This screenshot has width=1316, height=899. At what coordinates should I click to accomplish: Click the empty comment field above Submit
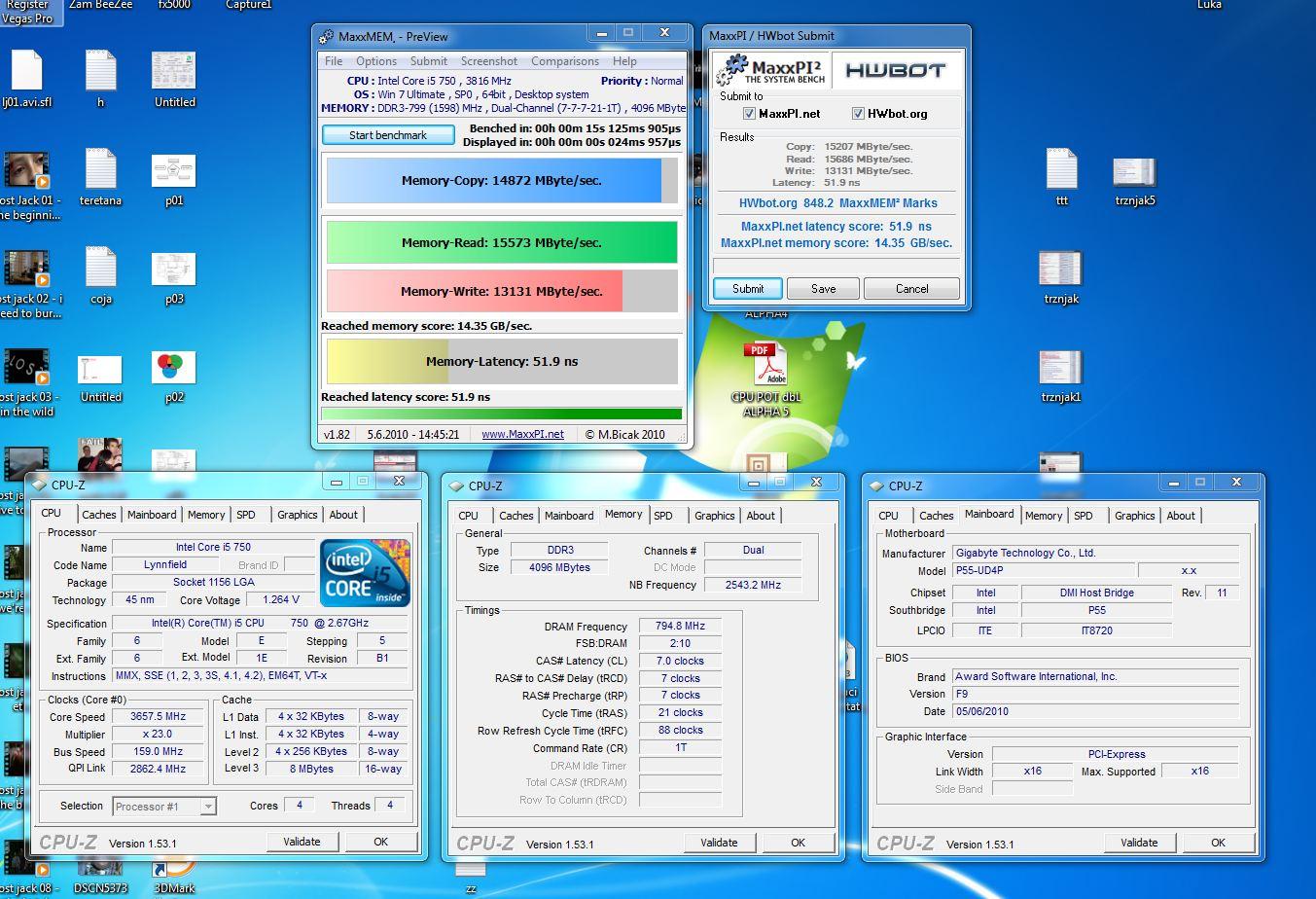(836, 266)
